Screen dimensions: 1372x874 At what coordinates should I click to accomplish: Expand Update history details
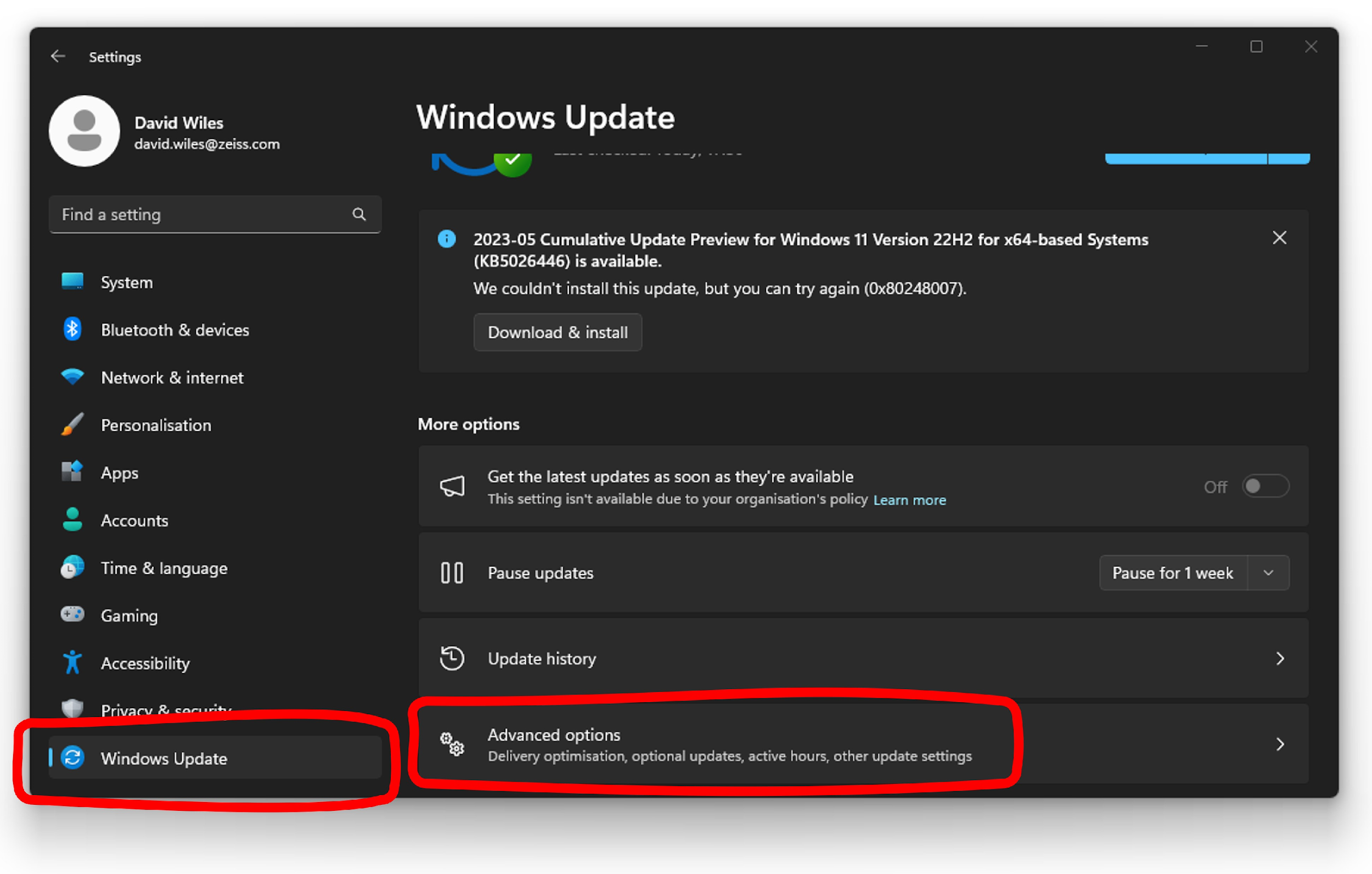point(1281,658)
